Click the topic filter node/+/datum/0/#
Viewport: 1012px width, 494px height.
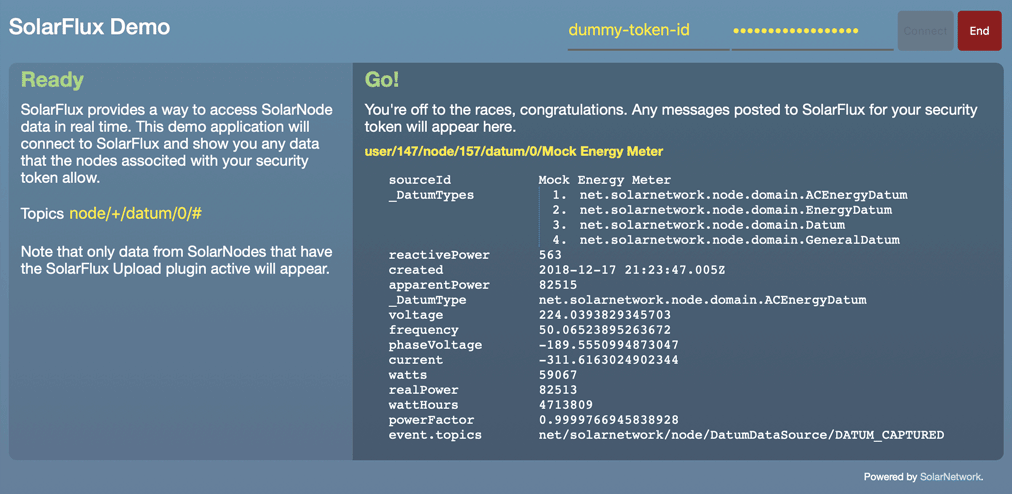pyautogui.click(x=136, y=214)
